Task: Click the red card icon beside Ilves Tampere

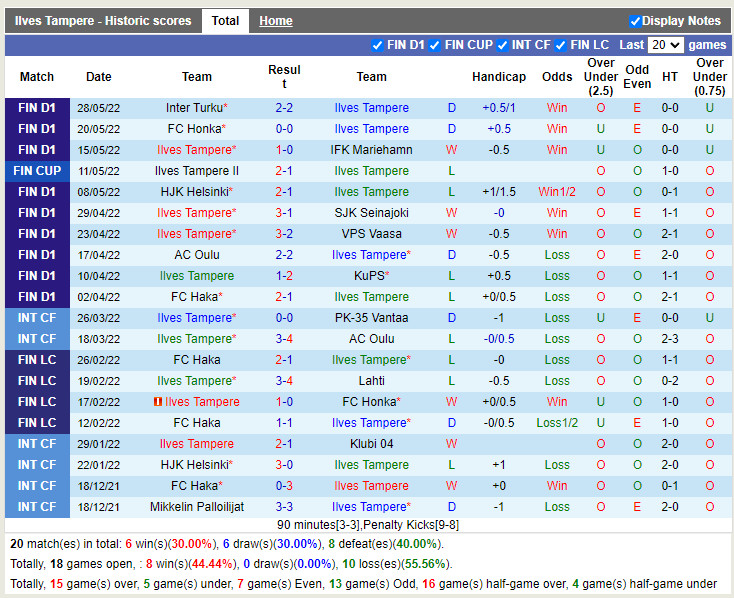Action: click(158, 402)
